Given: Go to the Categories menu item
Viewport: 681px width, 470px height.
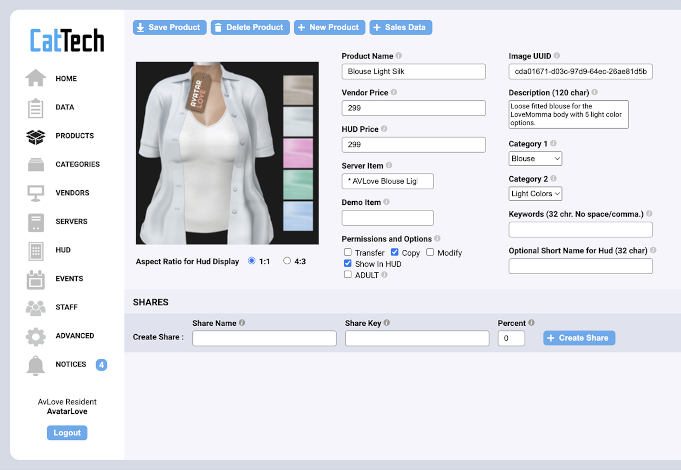Looking at the screenshot, I should [77, 165].
